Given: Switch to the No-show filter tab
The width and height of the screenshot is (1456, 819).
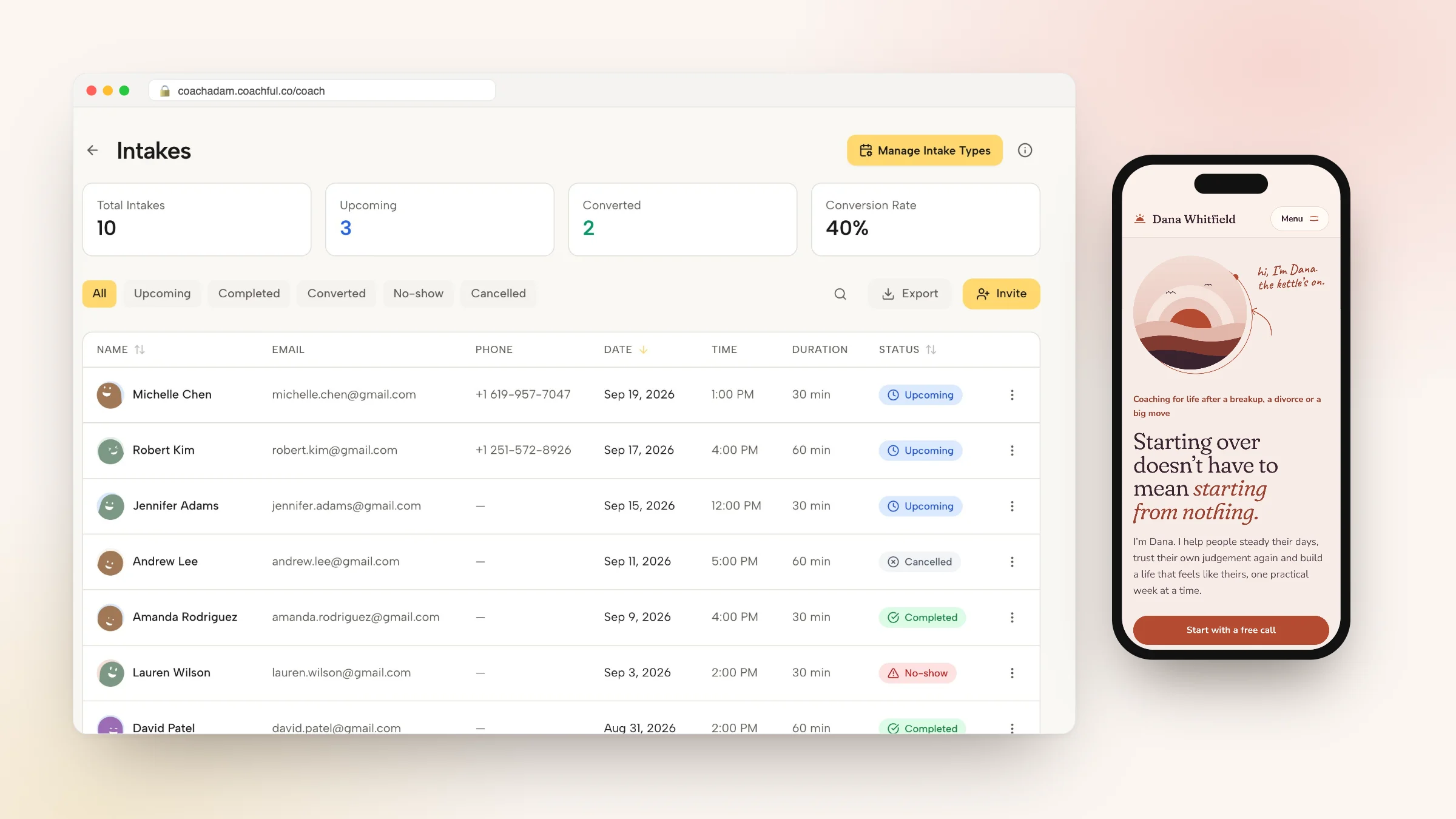Looking at the screenshot, I should click(x=418, y=294).
